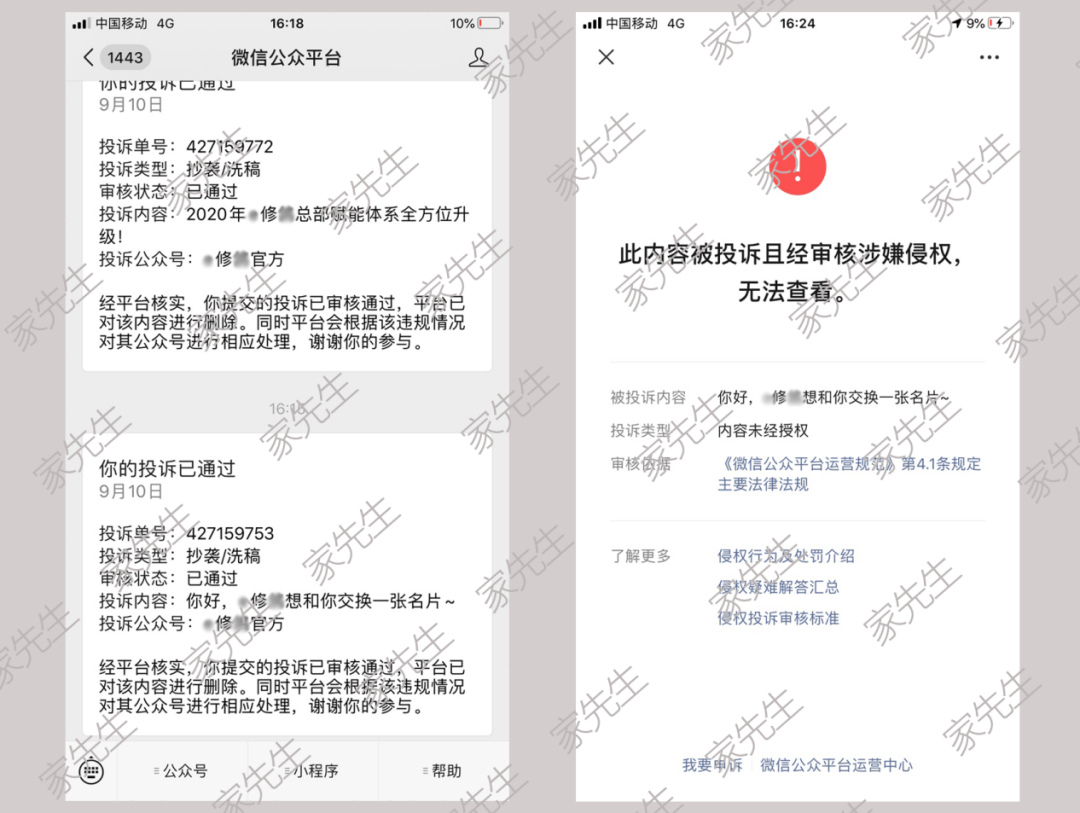Tap the back chevron in the chat header
The height and width of the screenshot is (813, 1080).
[88, 57]
